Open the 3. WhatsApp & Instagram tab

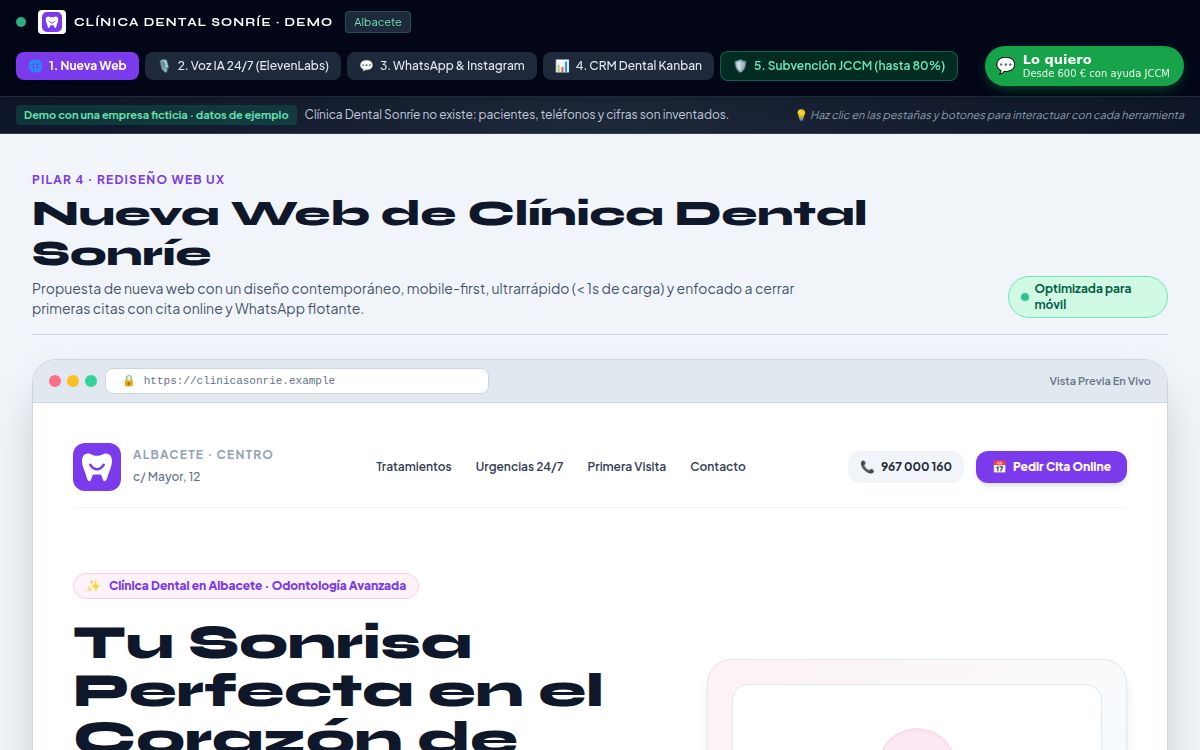pos(442,66)
